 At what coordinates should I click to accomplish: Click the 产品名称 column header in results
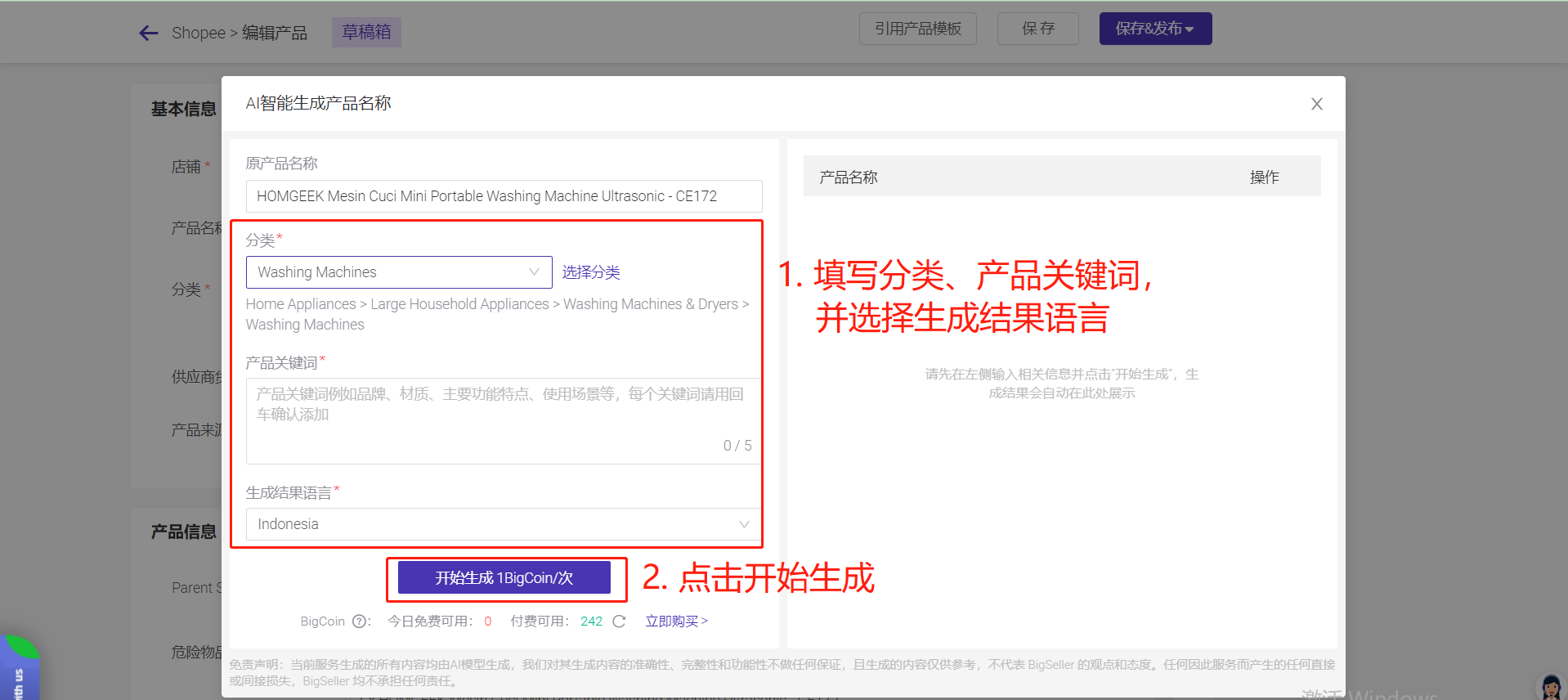(x=849, y=177)
